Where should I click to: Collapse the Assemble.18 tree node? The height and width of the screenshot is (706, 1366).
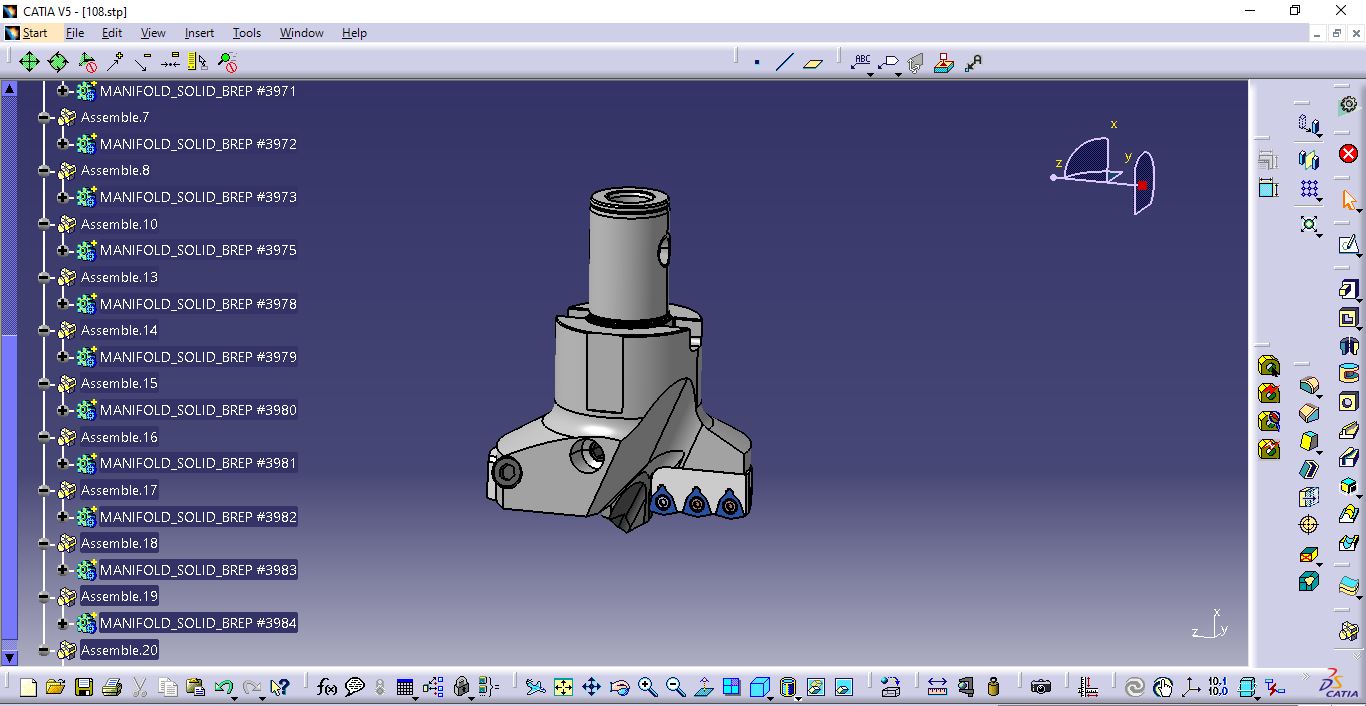click(44, 543)
